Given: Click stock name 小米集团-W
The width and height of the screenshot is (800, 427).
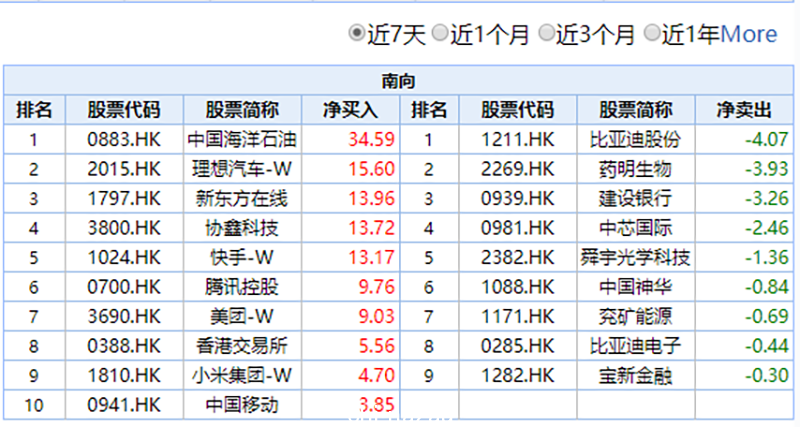Looking at the screenshot, I should click(x=242, y=375).
